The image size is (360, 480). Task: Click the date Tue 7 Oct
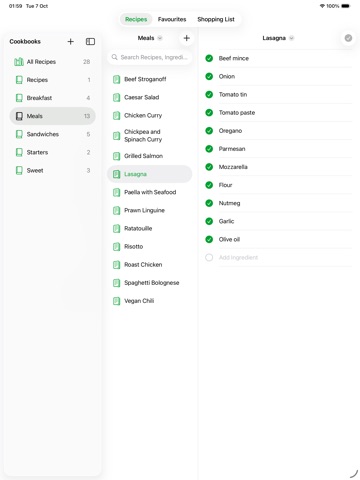(37, 6)
